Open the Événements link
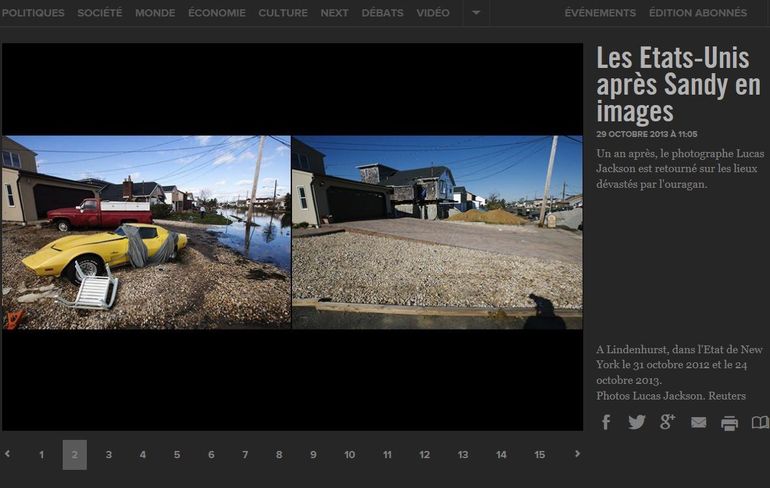 600,13
